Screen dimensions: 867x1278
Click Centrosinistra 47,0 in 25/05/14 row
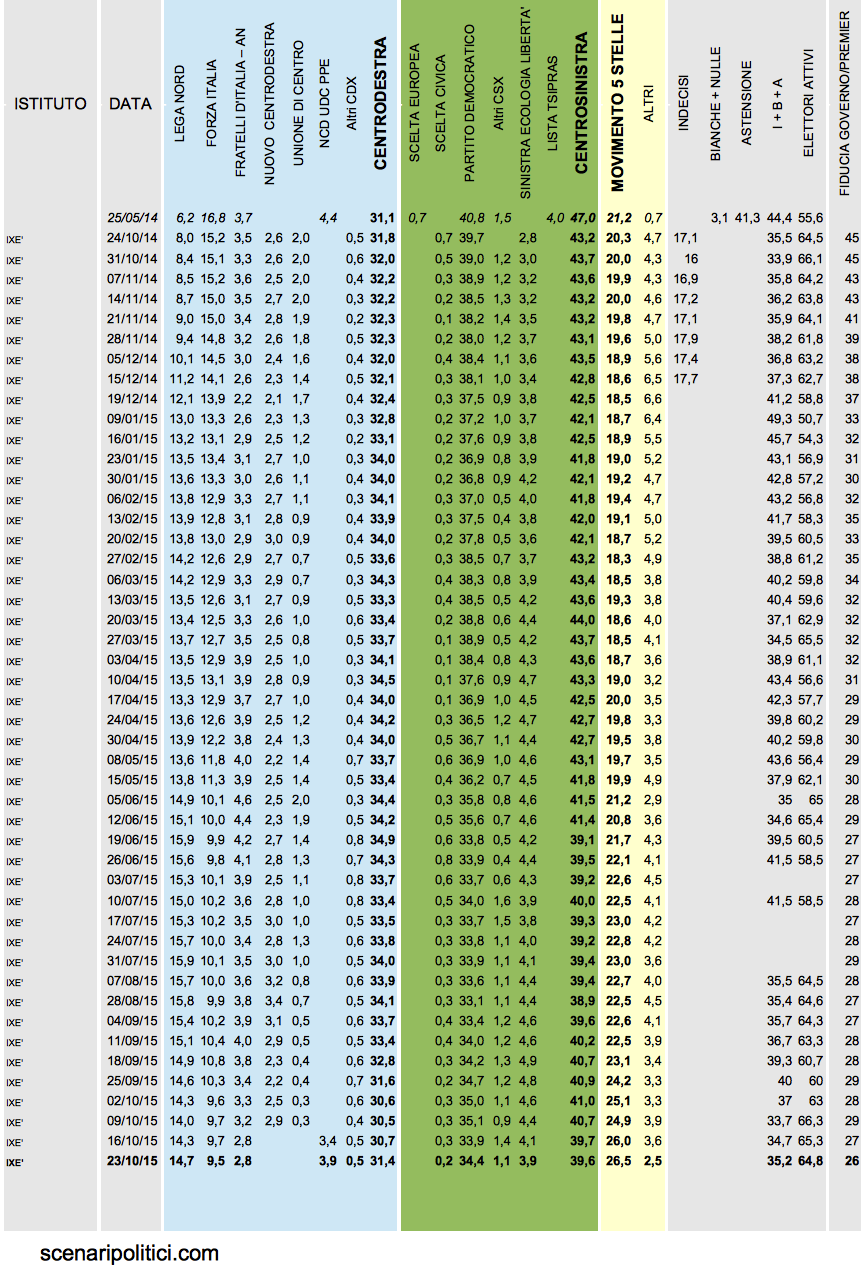tap(583, 217)
